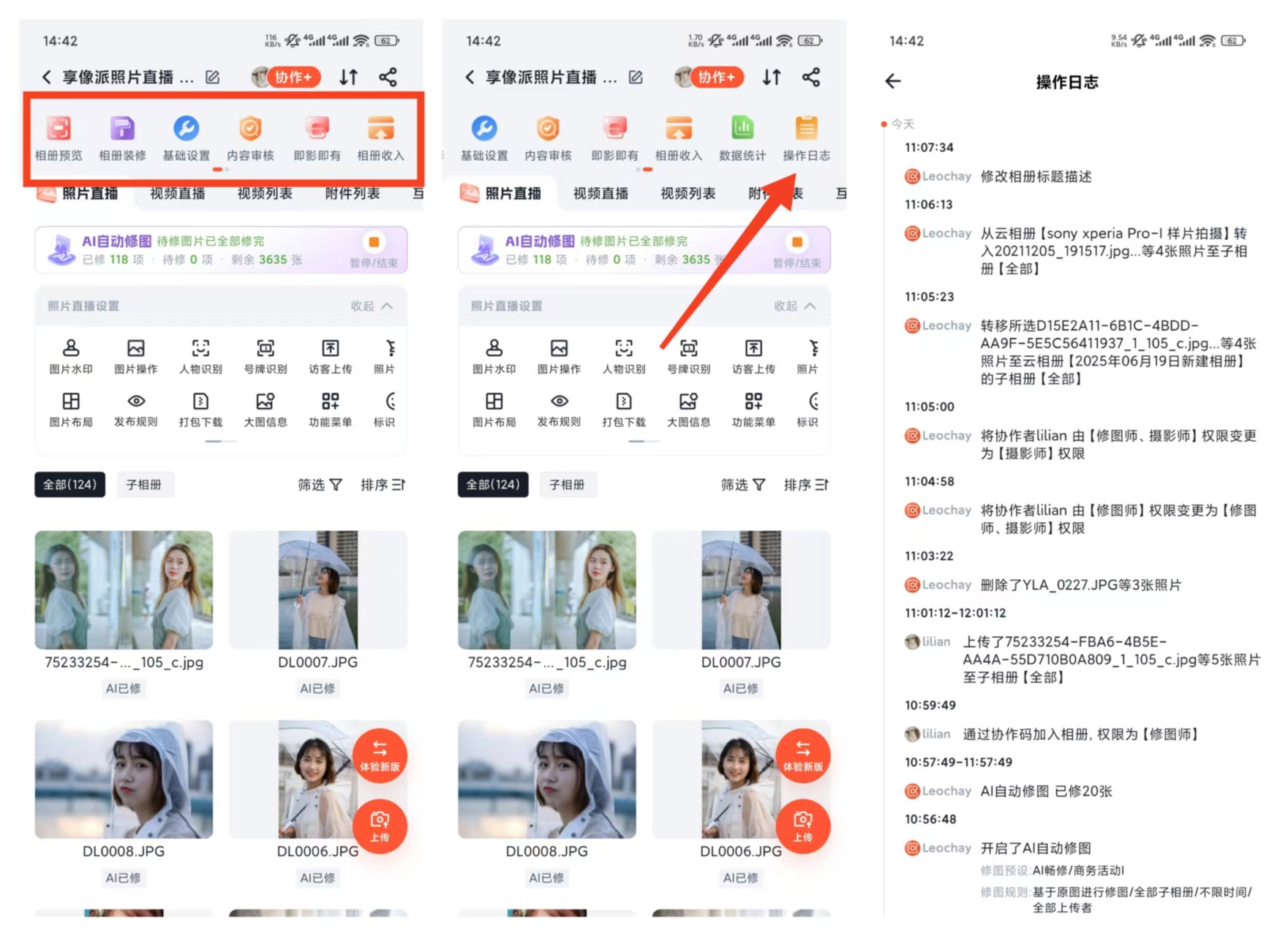This screenshot has height=936, width=1288.
Task: Tap 基础设置 wrench icon in left screen
Action: 186,129
